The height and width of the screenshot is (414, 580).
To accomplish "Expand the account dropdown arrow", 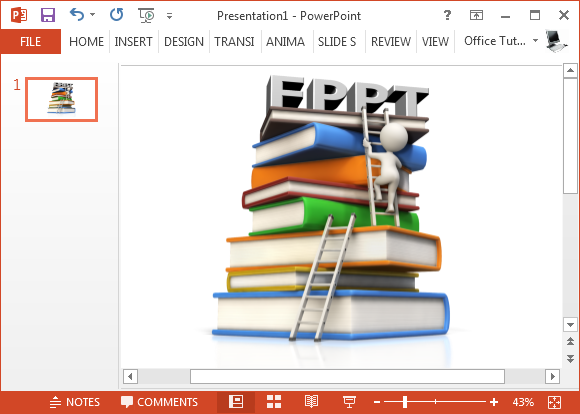I will pyautogui.click(x=535, y=40).
